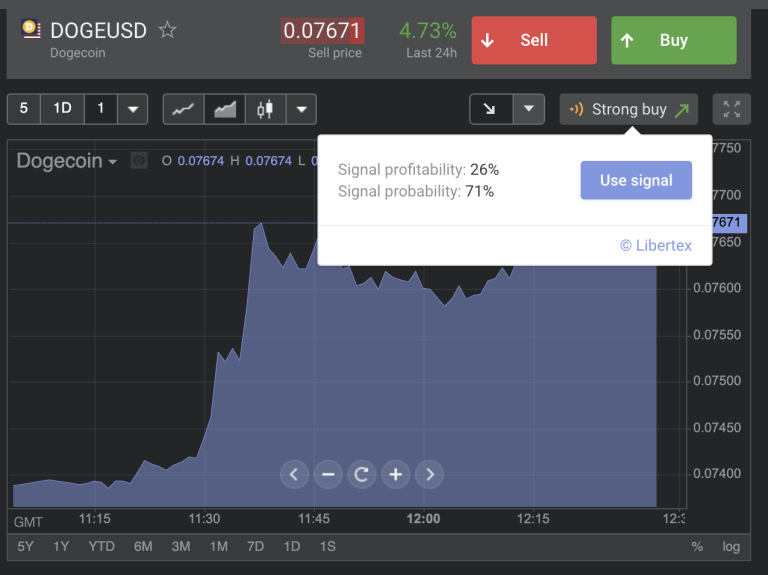
Task: Set range to 3M
Action: coord(181,547)
